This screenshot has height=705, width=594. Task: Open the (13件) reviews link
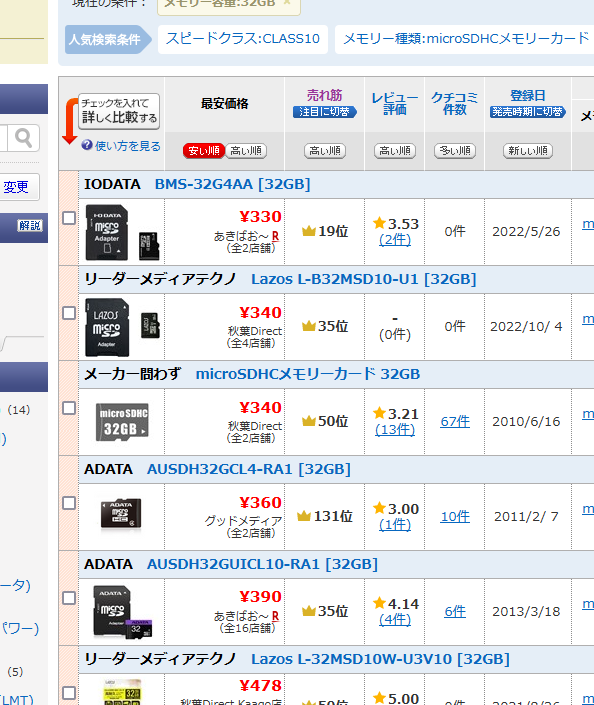(395, 429)
